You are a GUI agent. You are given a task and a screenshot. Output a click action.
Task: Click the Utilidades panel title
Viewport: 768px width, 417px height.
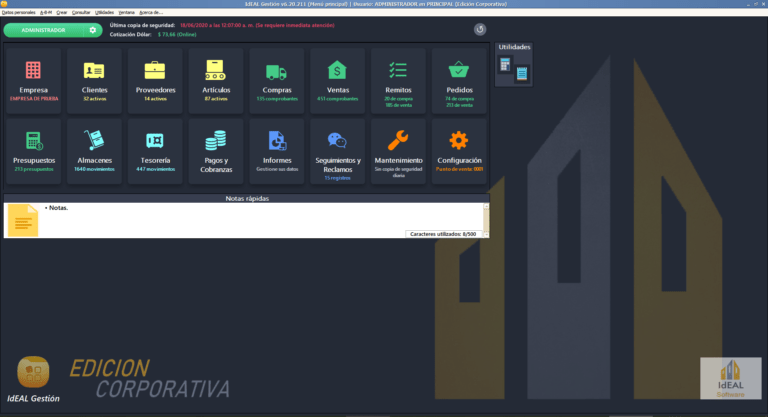(514, 47)
